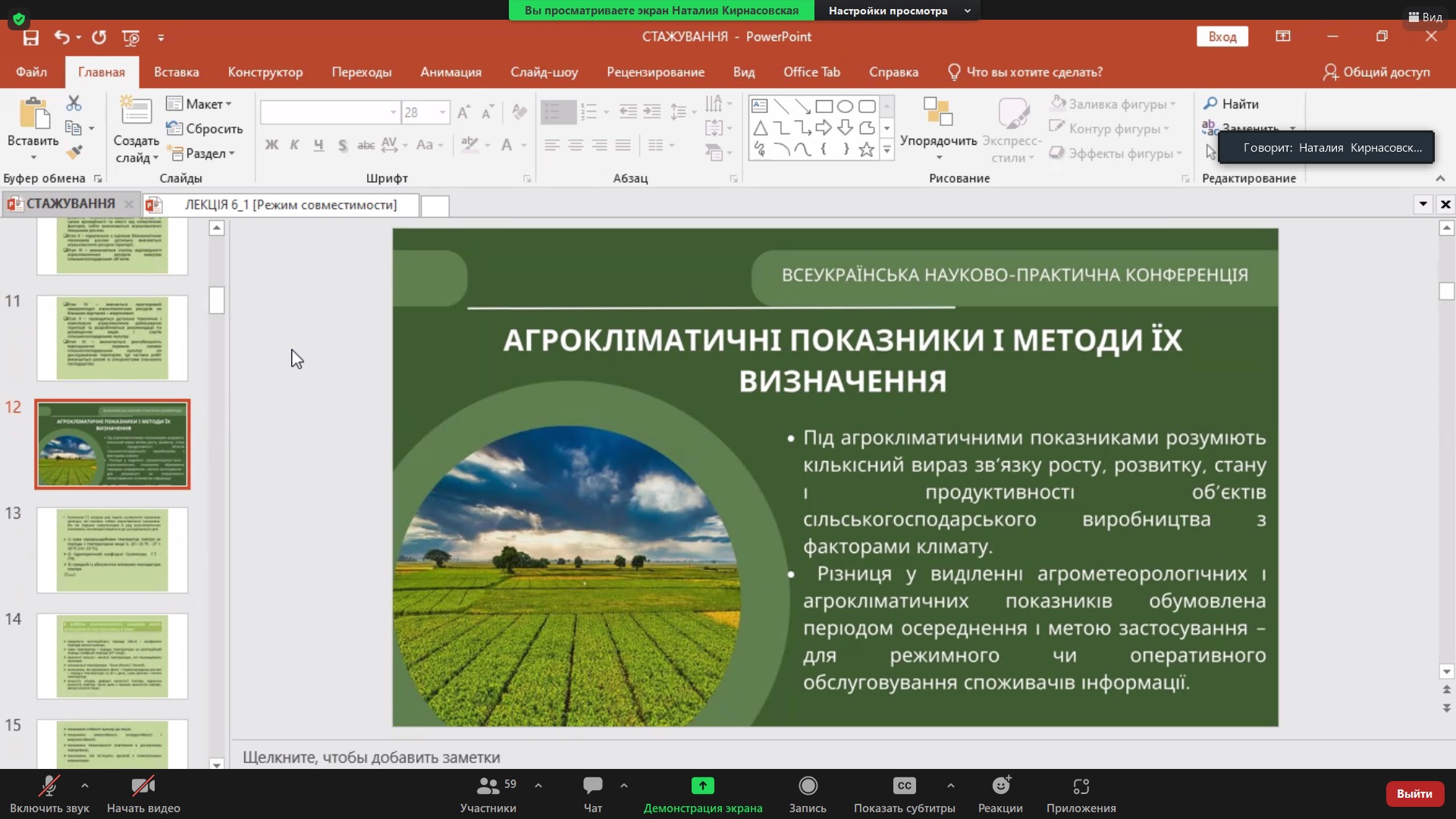Image resolution: width=1456 pixels, height=819 pixels.
Task: Expand the Настройки просмотра dropdown
Action: (x=896, y=11)
